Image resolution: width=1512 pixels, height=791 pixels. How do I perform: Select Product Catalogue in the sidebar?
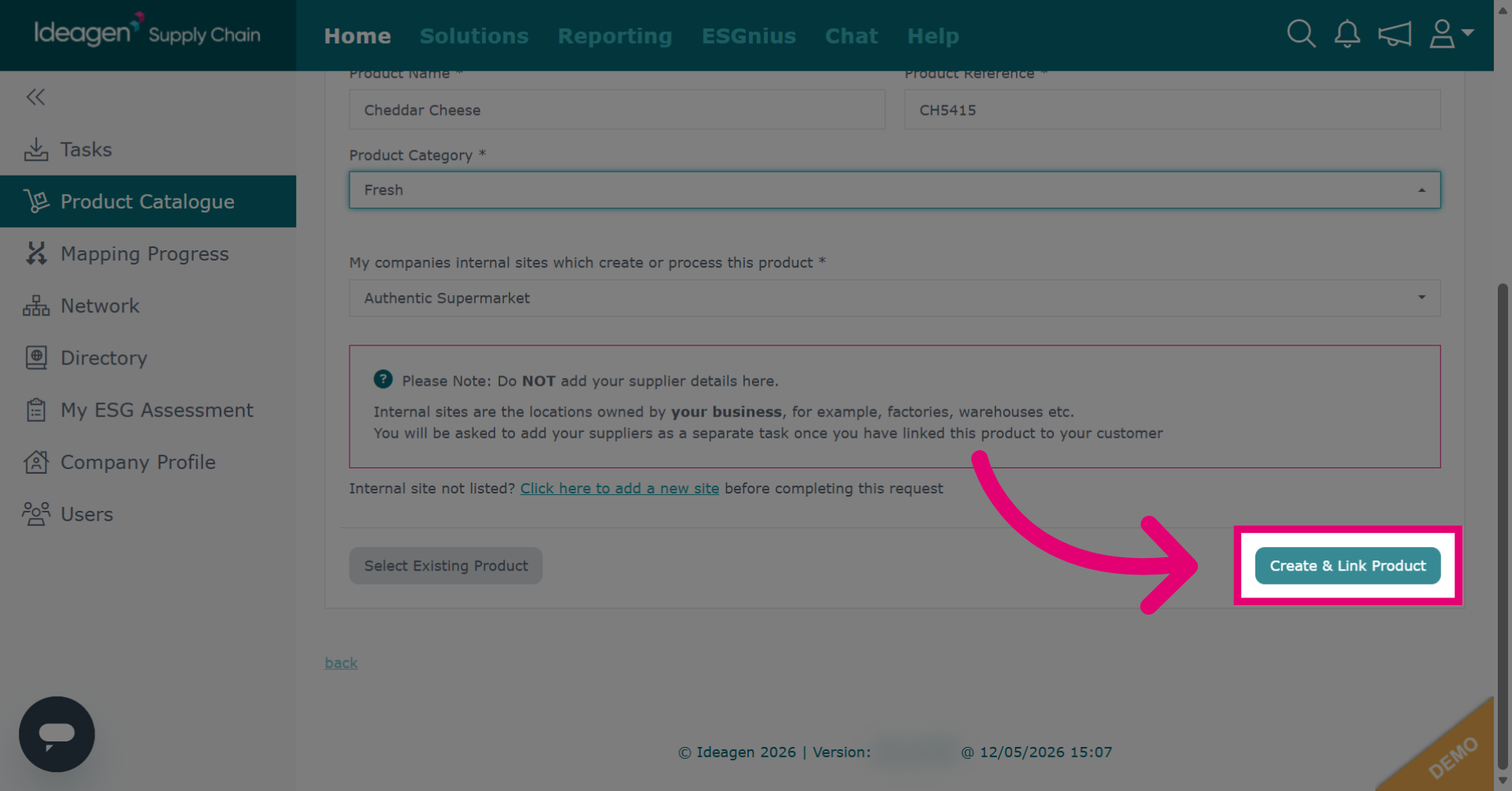coord(148,201)
